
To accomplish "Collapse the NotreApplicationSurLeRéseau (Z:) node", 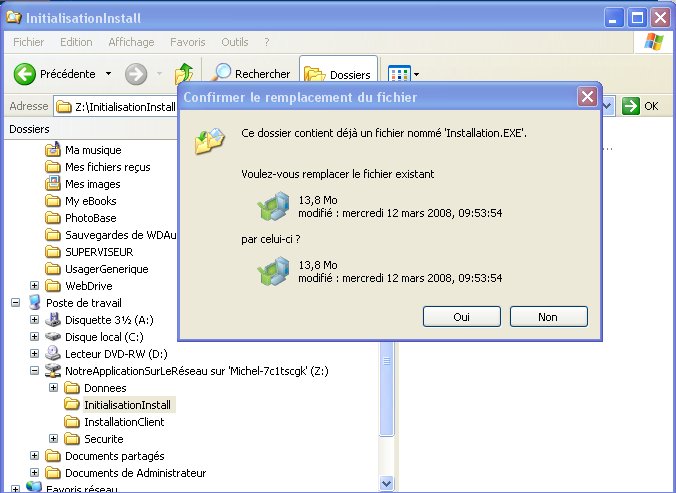I will [x=34, y=371].
